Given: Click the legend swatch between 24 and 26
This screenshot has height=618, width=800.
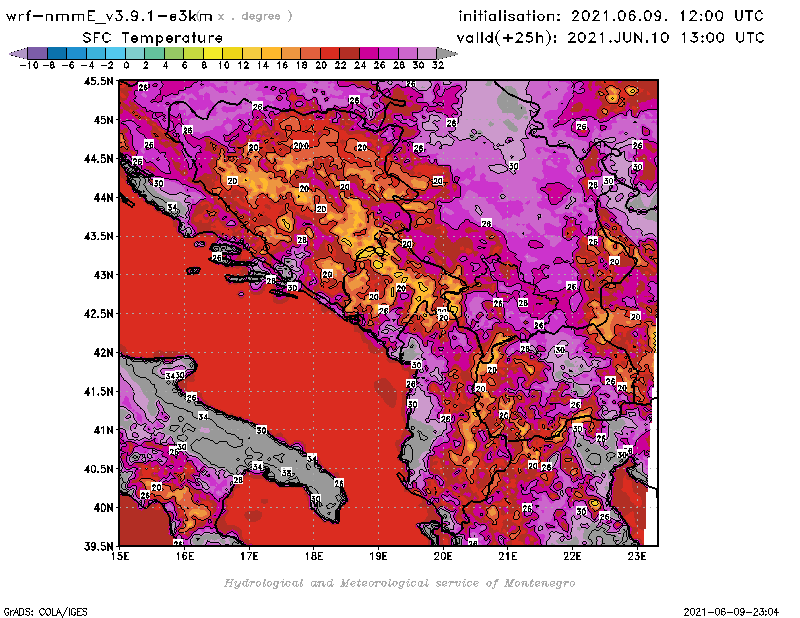Looking at the screenshot, I should pos(368,54).
